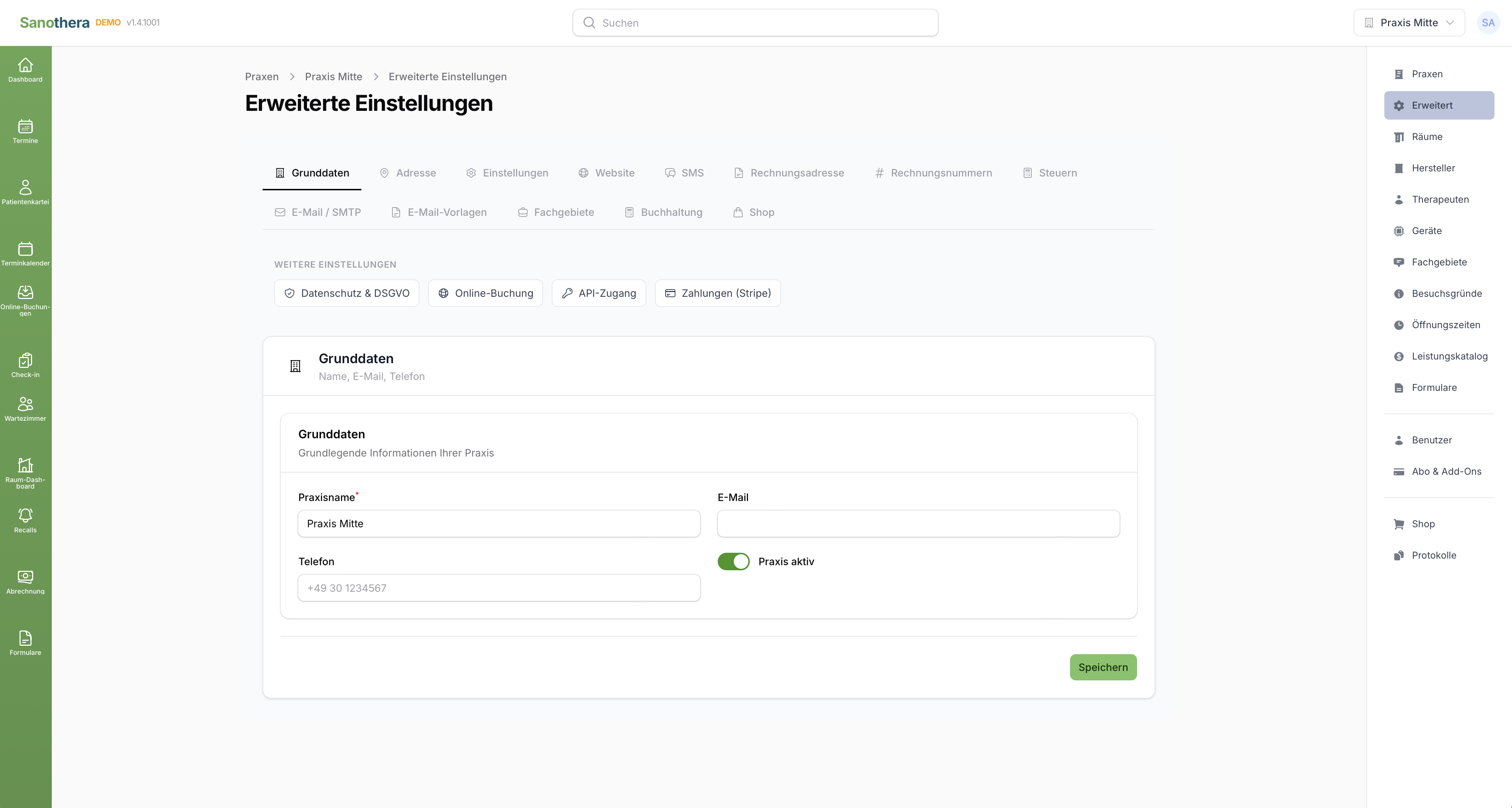Open the Website tab
The width and height of the screenshot is (1512, 808).
[x=606, y=173]
